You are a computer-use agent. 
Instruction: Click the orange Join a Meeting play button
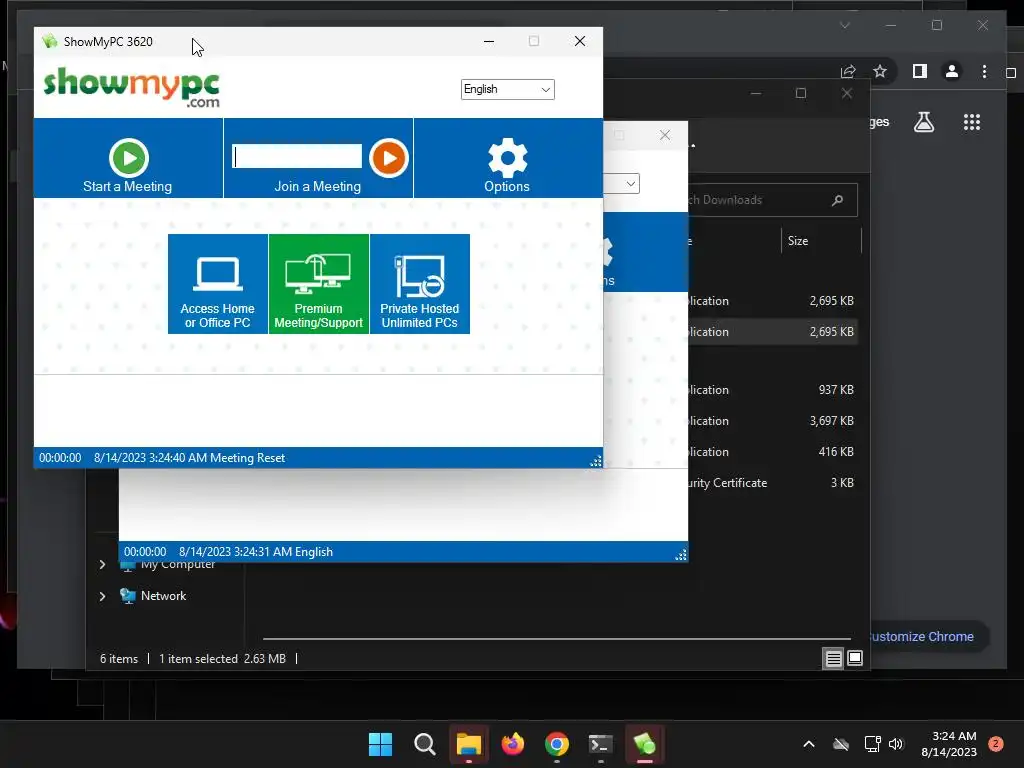tap(389, 157)
